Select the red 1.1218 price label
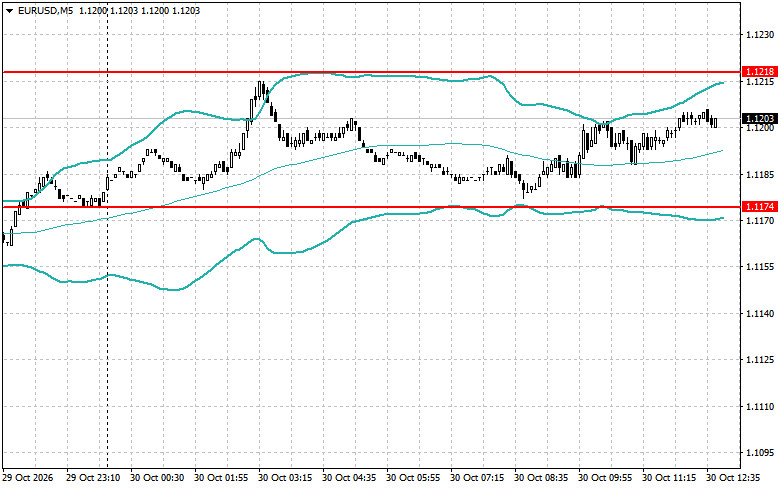The image size is (781, 489). click(759, 72)
